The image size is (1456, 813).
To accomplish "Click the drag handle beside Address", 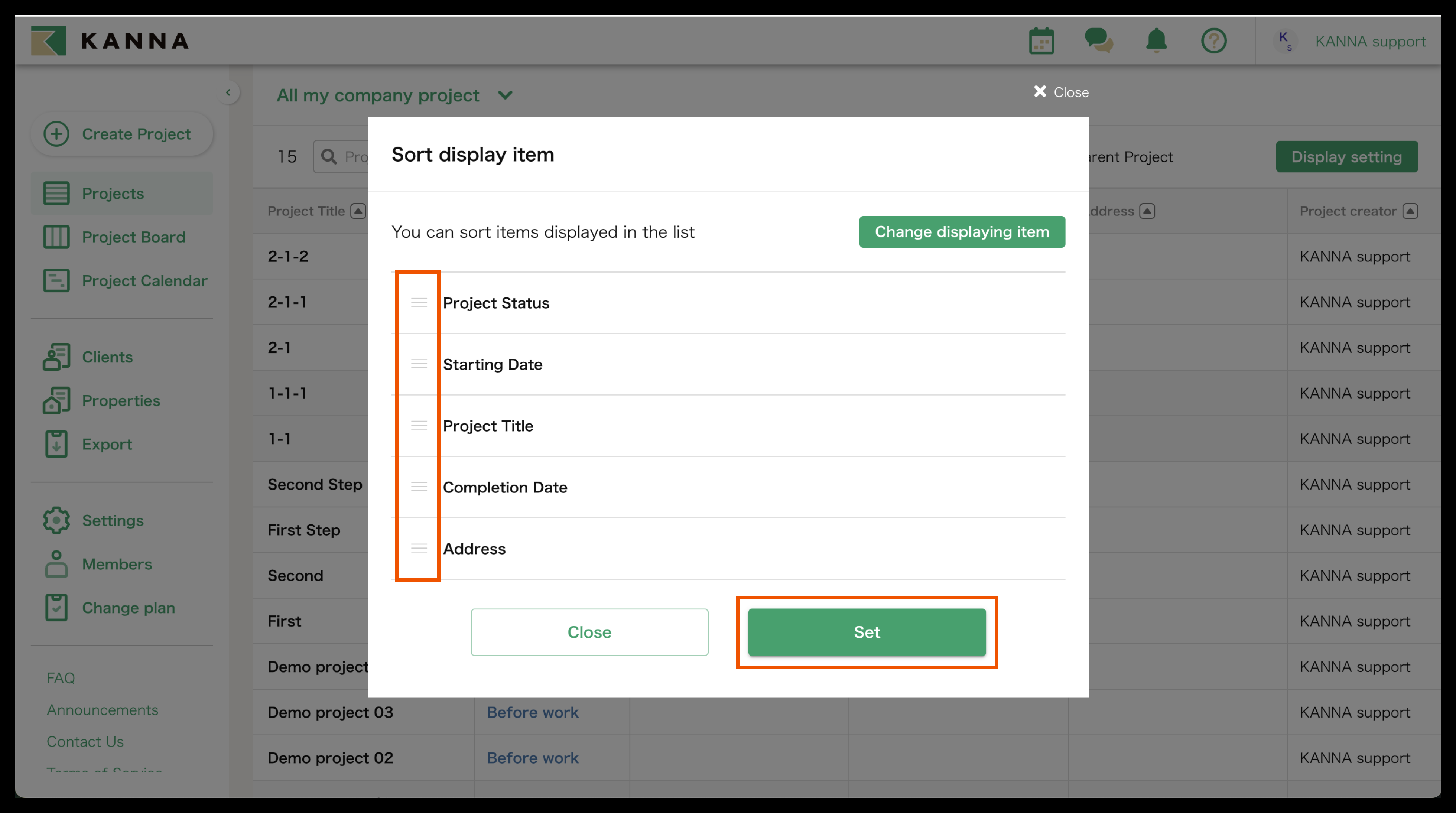I will pyautogui.click(x=419, y=549).
